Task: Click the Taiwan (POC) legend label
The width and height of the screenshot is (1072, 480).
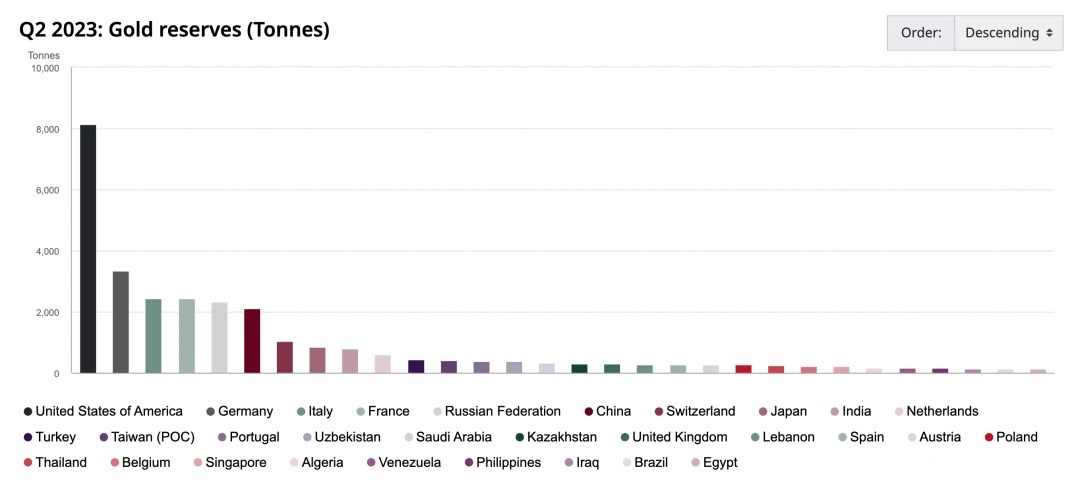Action: click(155, 437)
